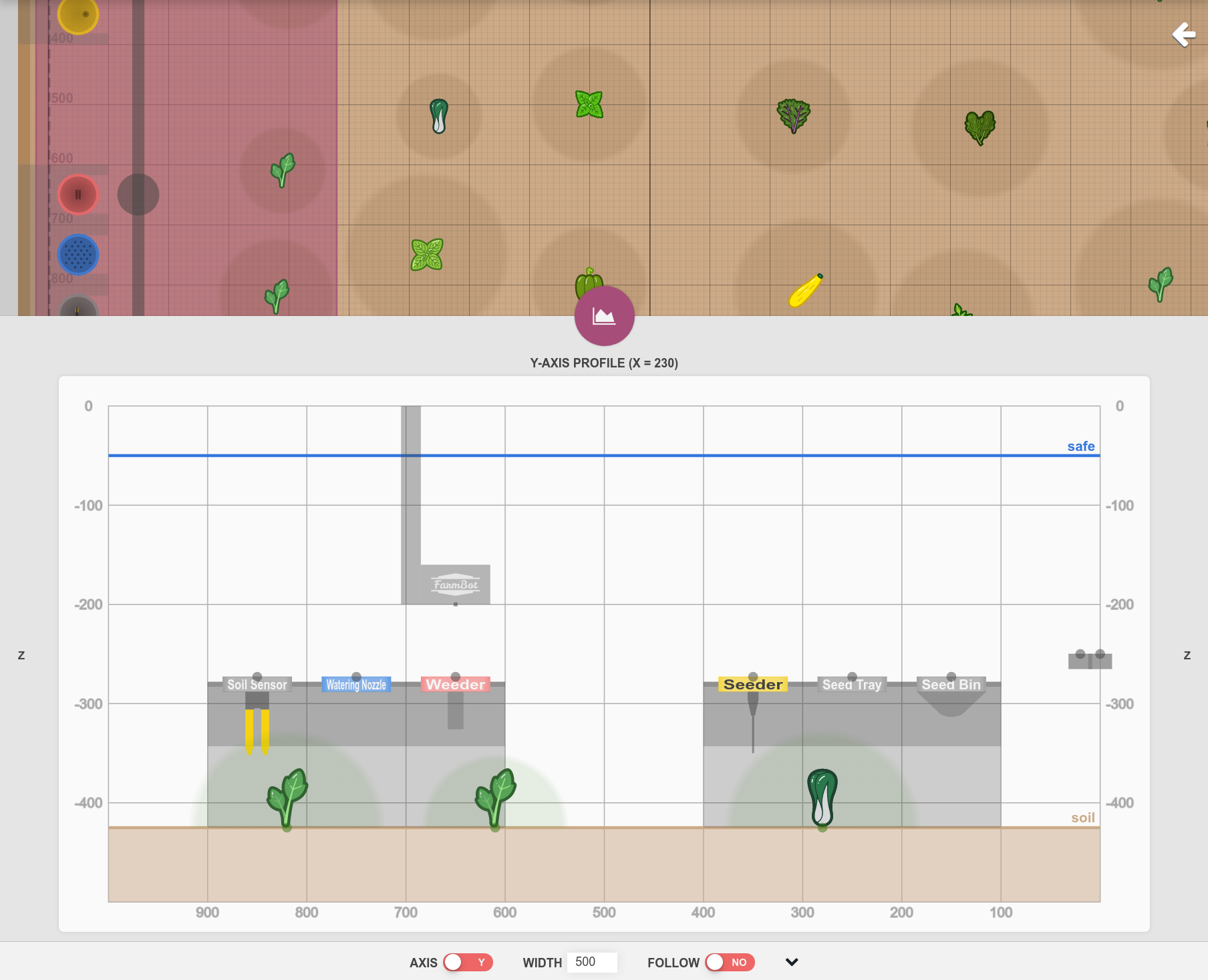Enable the FOLLOW toggle

pos(730,962)
